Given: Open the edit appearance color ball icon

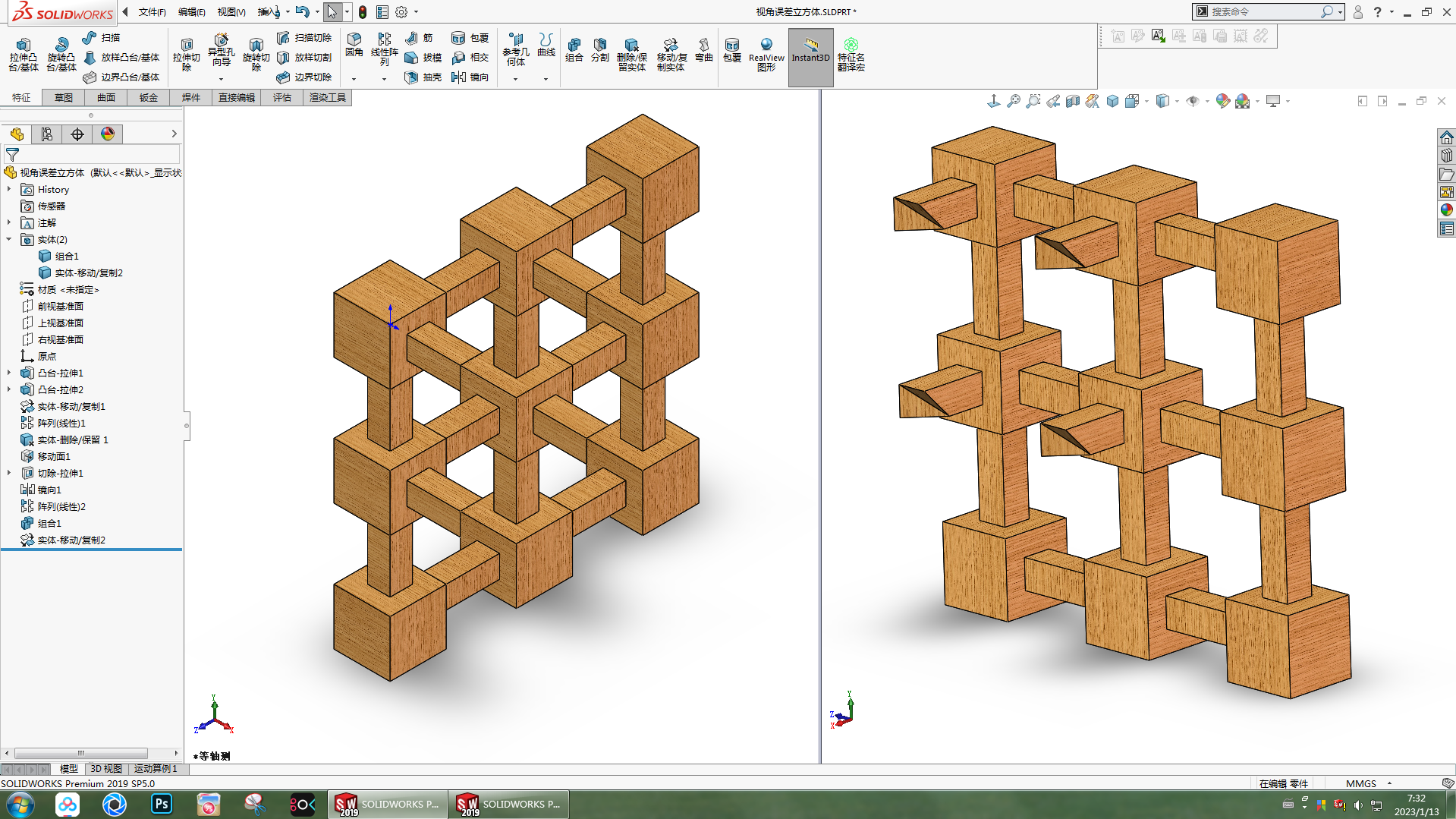Looking at the screenshot, I should tap(1222, 101).
